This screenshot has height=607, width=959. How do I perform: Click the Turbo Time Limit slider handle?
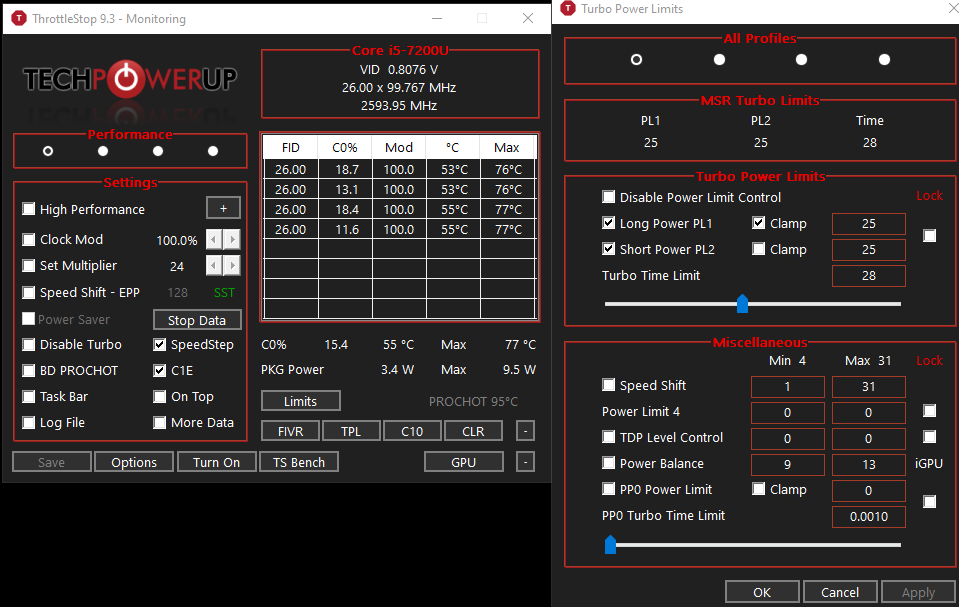(742, 304)
